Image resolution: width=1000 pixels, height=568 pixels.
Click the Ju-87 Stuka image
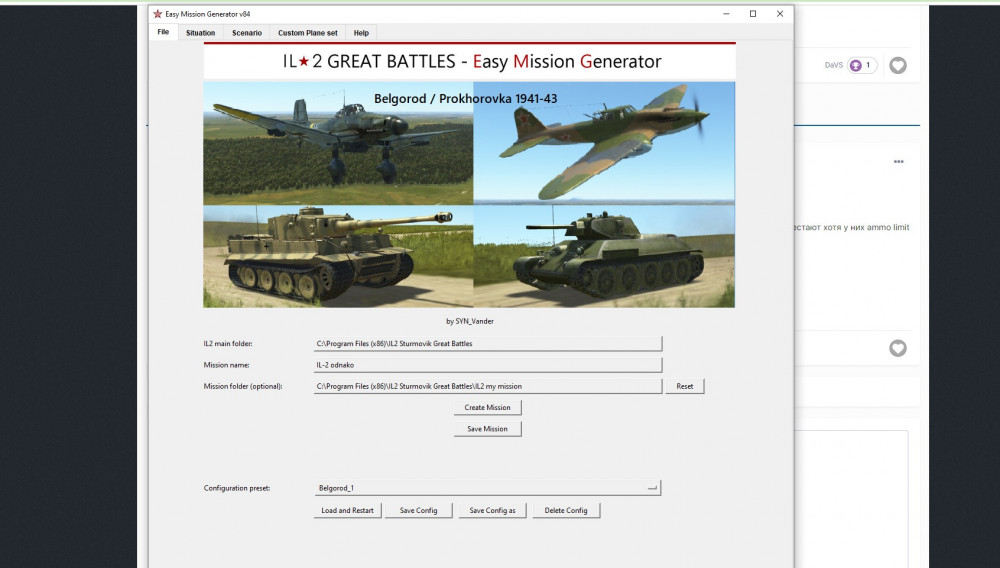338,143
